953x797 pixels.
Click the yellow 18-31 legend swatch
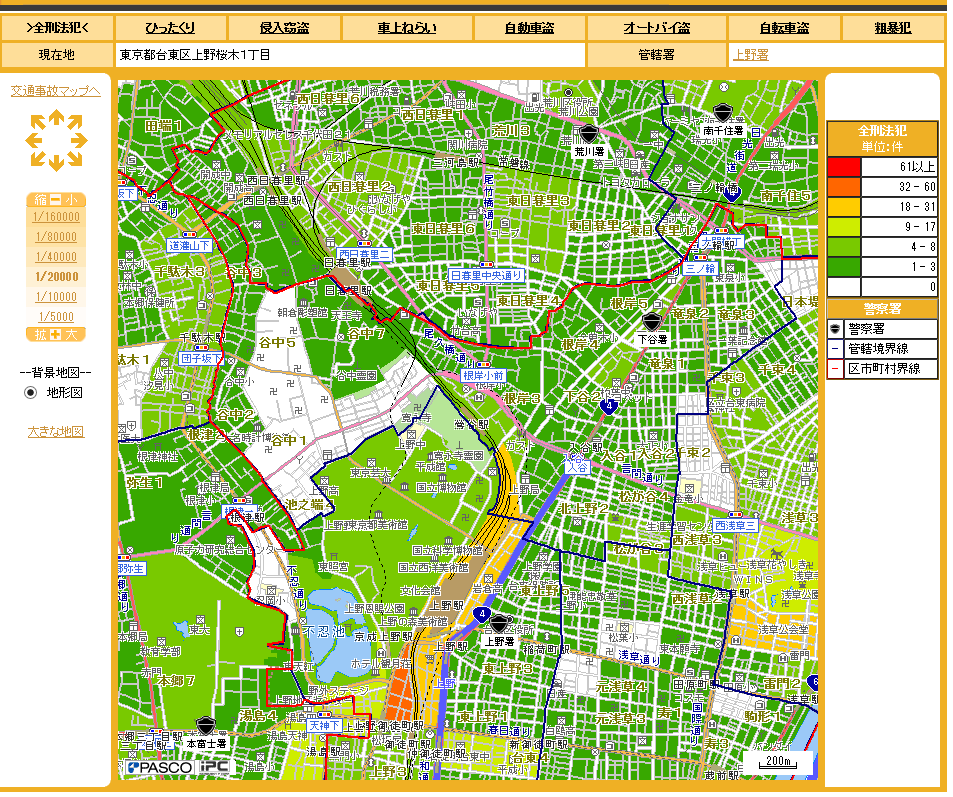tap(844, 207)
